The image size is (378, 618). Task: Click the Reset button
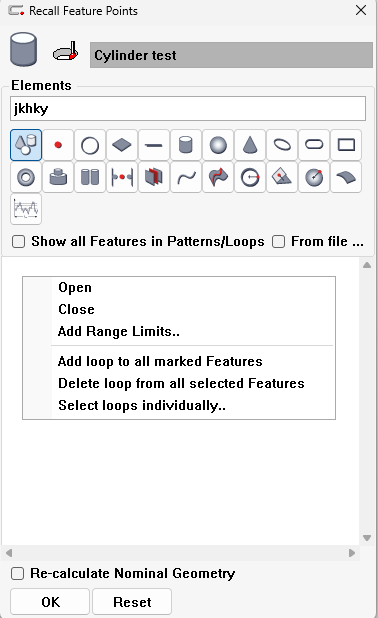[x=132, y=602]
